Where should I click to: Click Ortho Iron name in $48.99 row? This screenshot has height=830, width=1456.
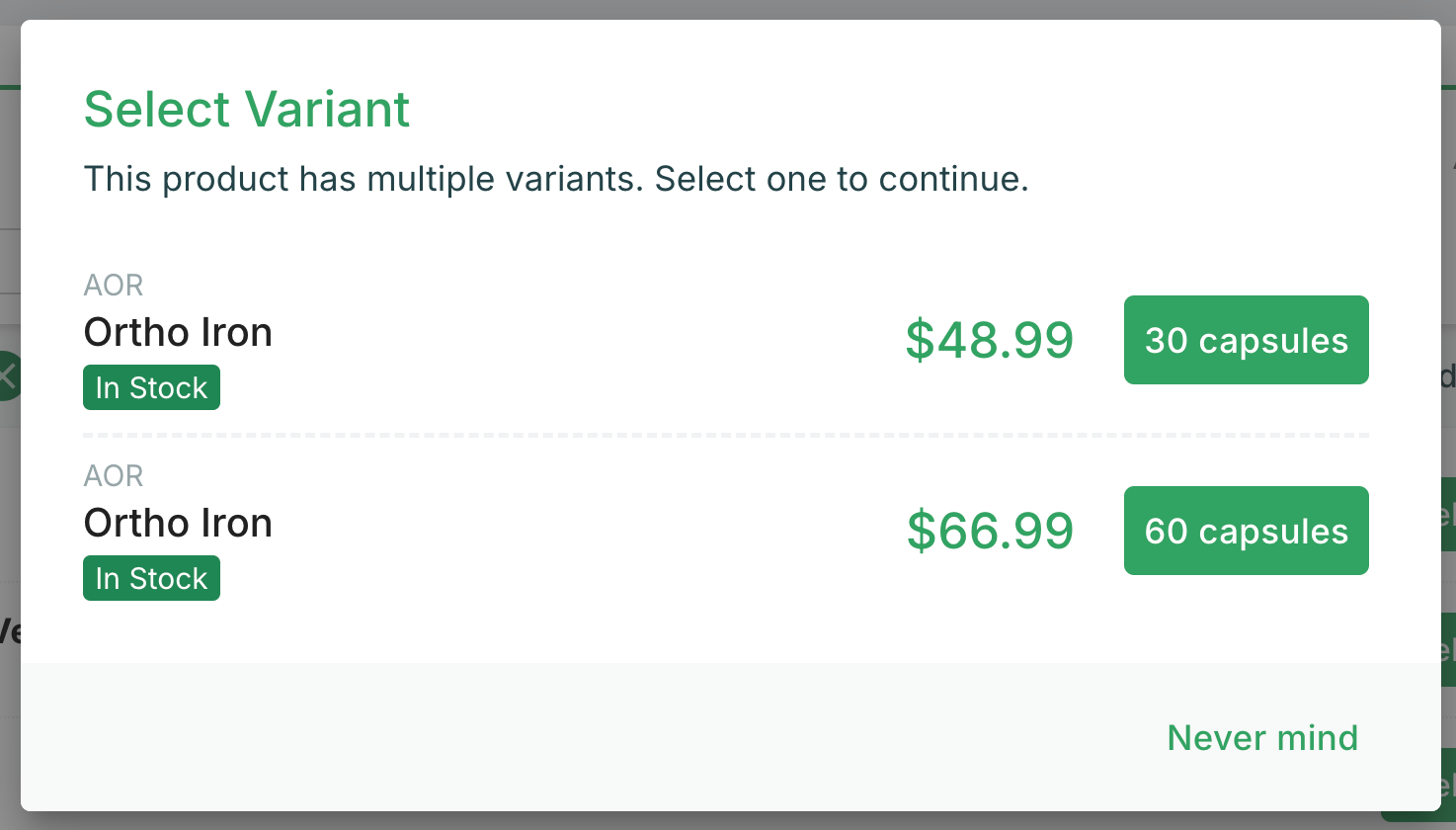coord(178,332)
